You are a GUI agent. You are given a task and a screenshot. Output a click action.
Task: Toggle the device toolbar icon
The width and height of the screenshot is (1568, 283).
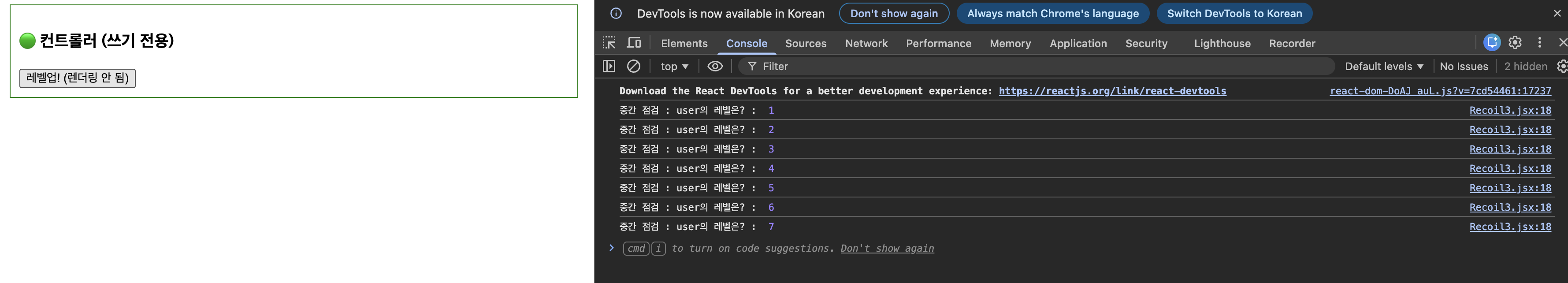[x=634, y=43]
